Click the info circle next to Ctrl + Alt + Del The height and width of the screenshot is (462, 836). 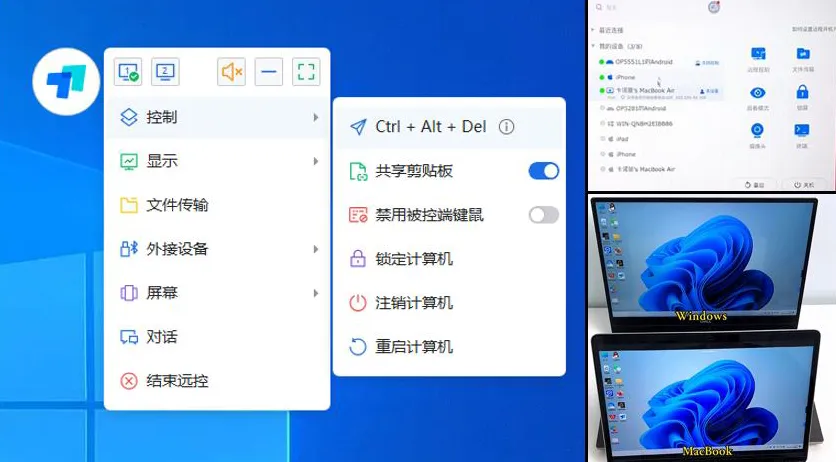pyautogui.click(x=507, y=127)
